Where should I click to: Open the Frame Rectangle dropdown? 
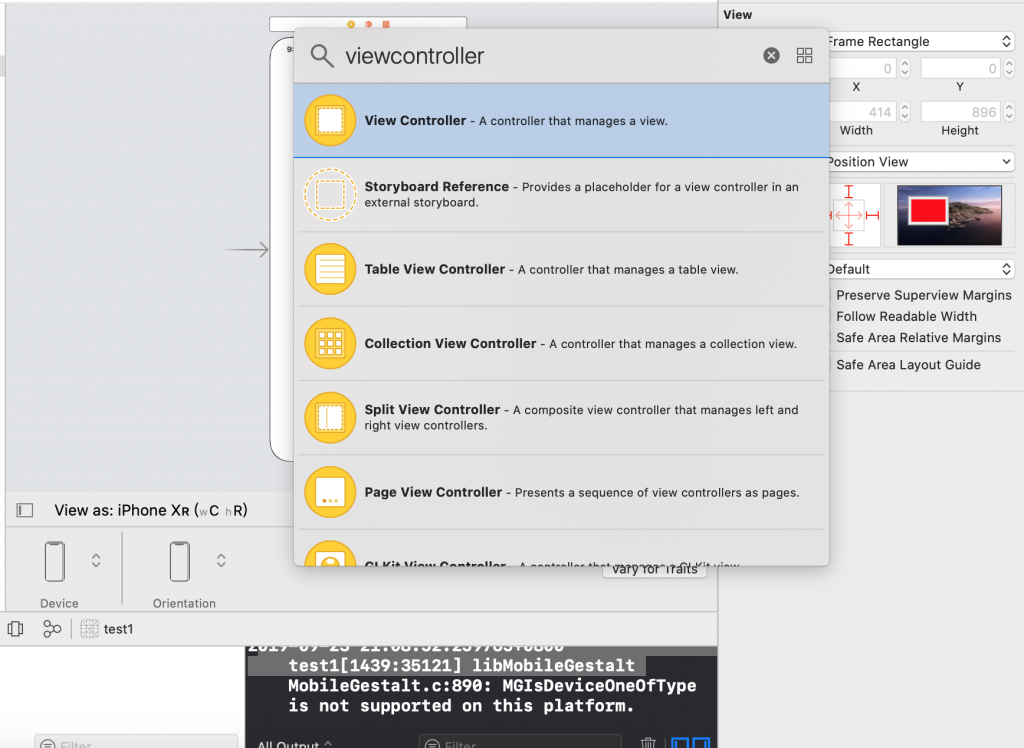point(921,41)
